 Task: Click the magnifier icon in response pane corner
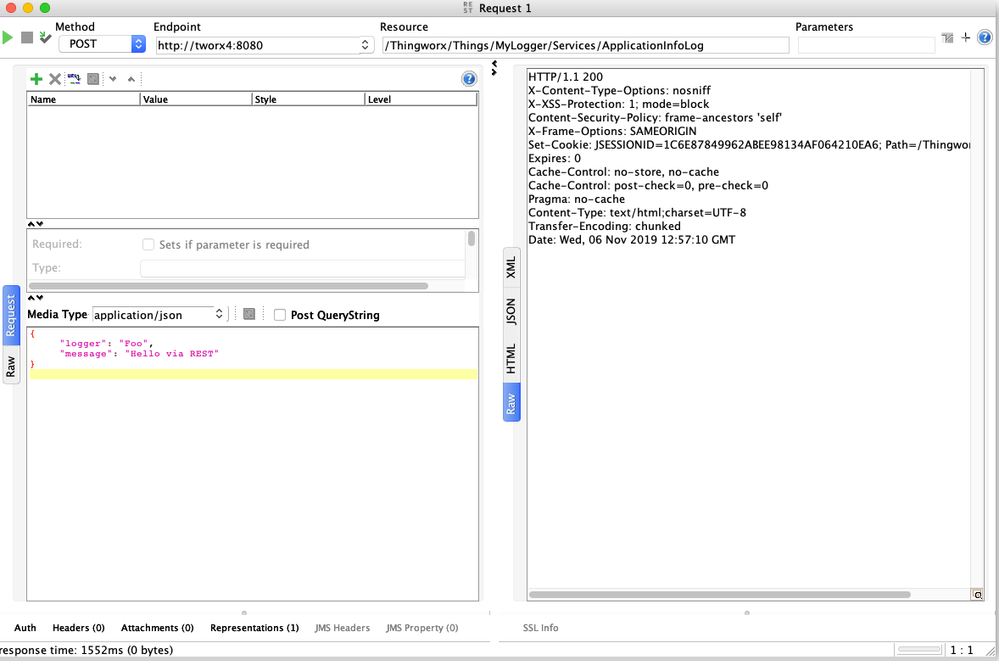977,595
